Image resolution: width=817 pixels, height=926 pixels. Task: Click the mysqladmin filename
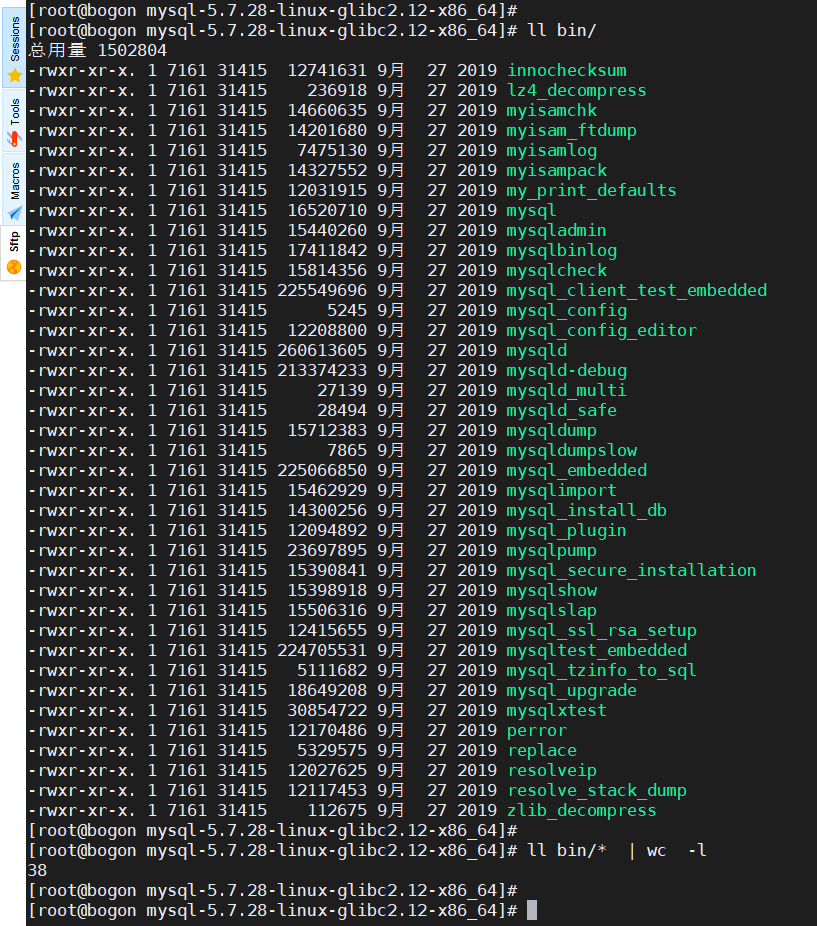tap(556, 230)
